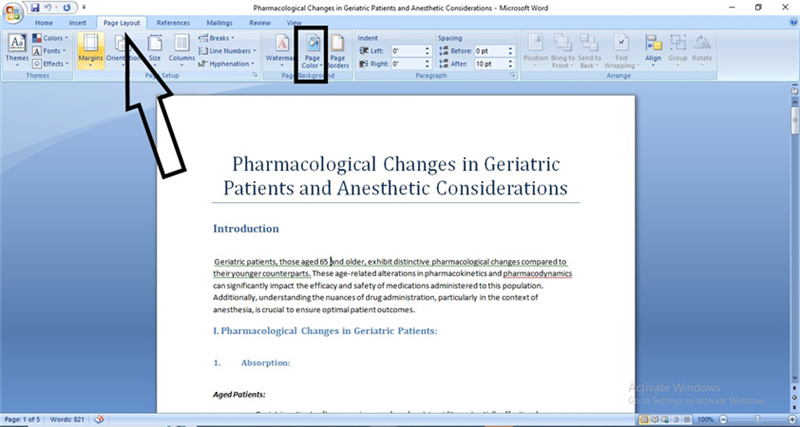Screen dimensions: 800x427
Task: Click the Indent Left stepper arrows
Action: [428, 51]
